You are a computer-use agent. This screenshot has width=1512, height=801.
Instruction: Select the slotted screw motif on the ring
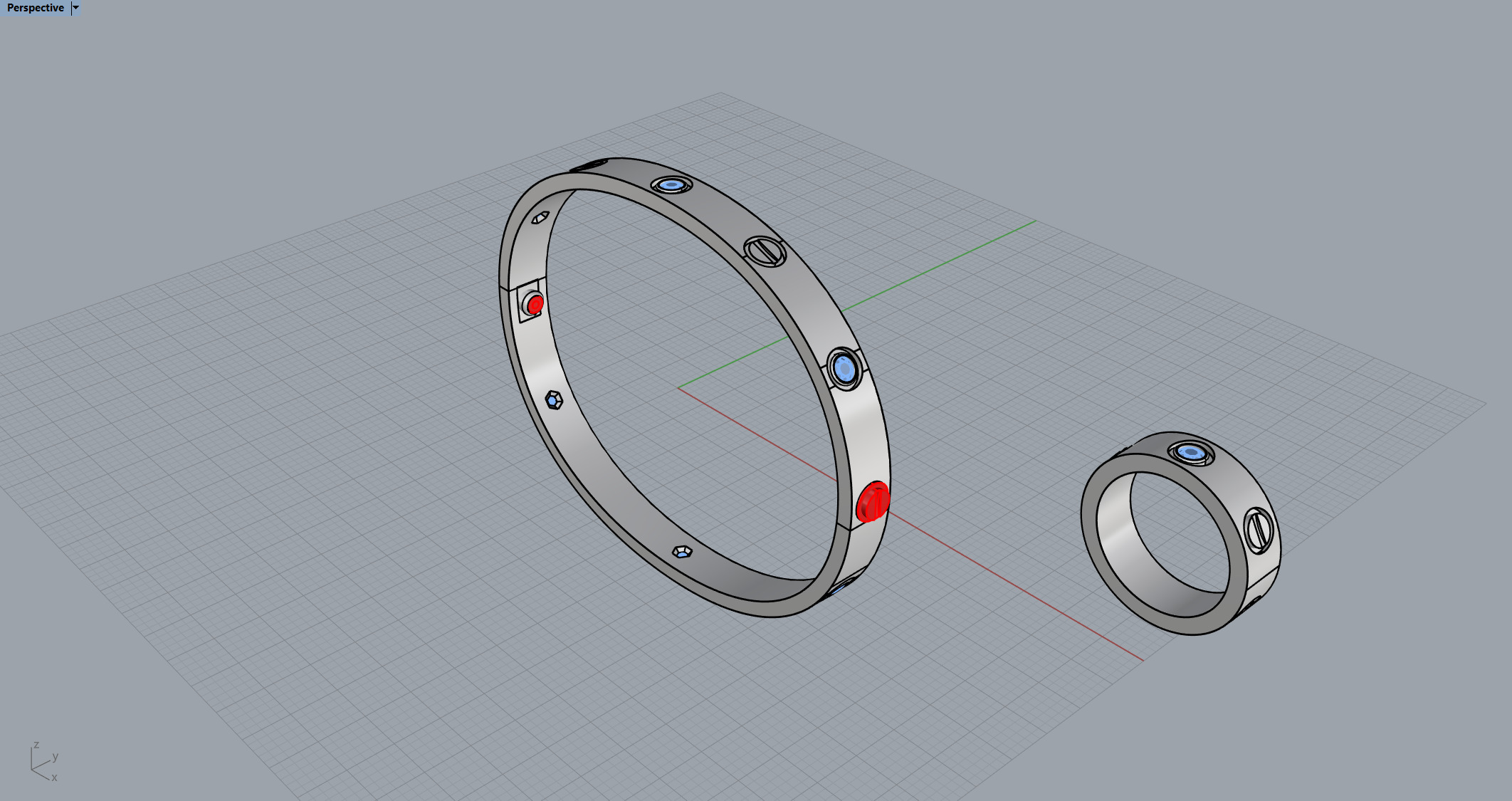pyautogui.click(x=1259, y=530)
